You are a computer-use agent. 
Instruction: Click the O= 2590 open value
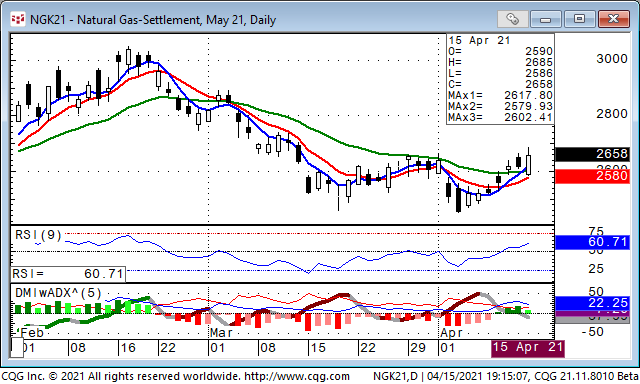500,51
